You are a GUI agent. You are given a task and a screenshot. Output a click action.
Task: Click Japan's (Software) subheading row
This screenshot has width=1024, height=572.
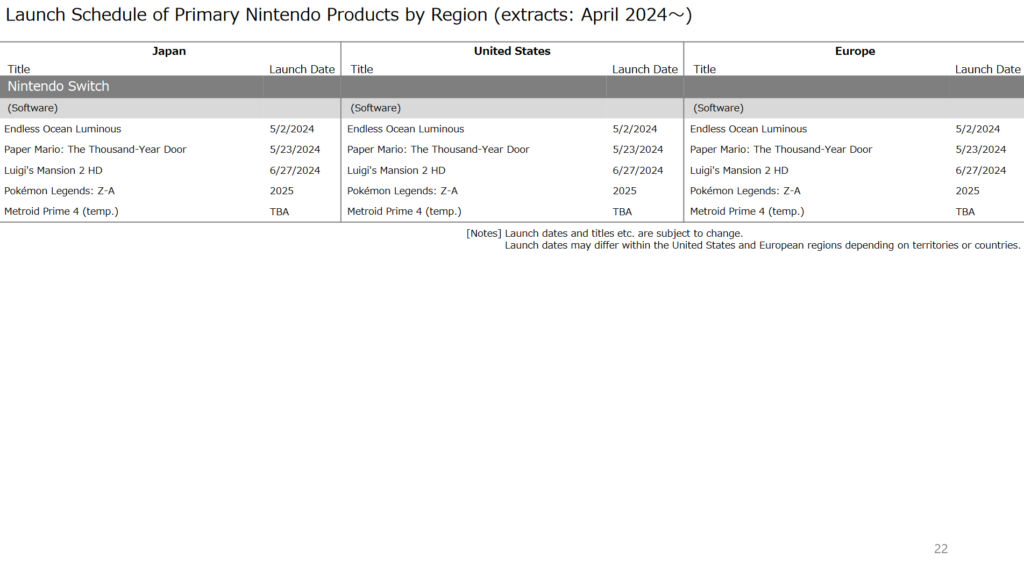(x=170, y=108)
